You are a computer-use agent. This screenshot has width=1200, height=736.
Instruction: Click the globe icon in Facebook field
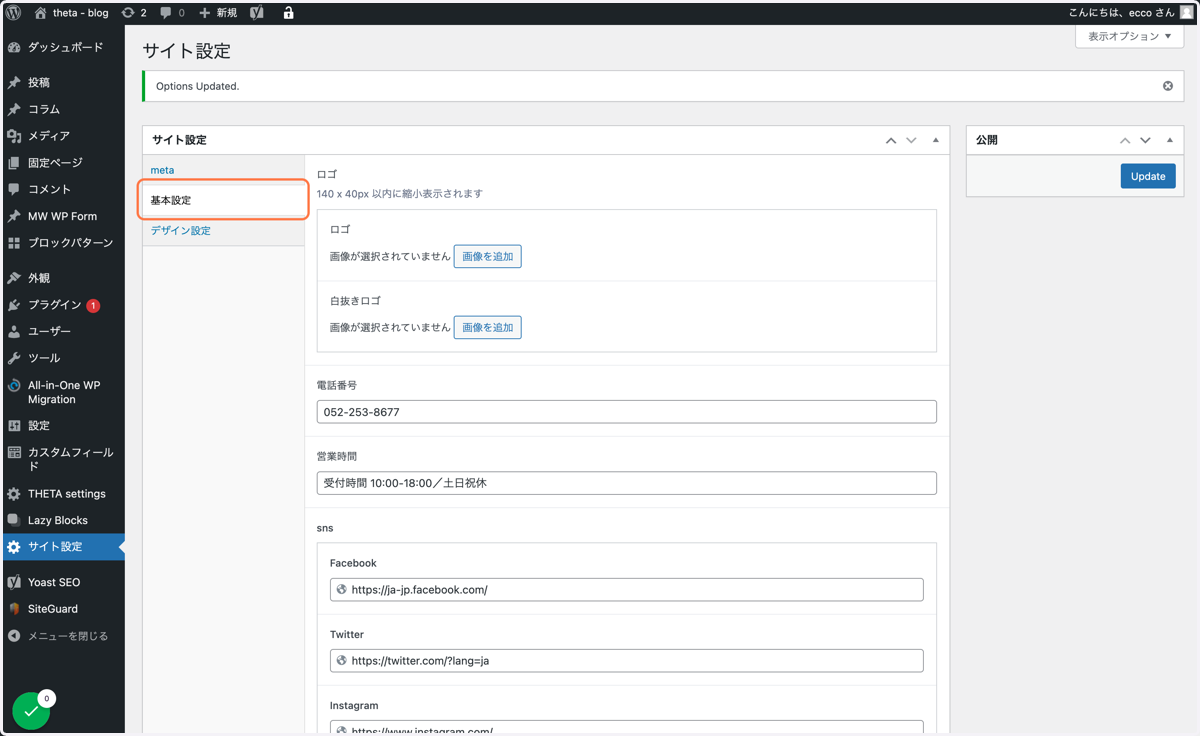tap(342, 590)
